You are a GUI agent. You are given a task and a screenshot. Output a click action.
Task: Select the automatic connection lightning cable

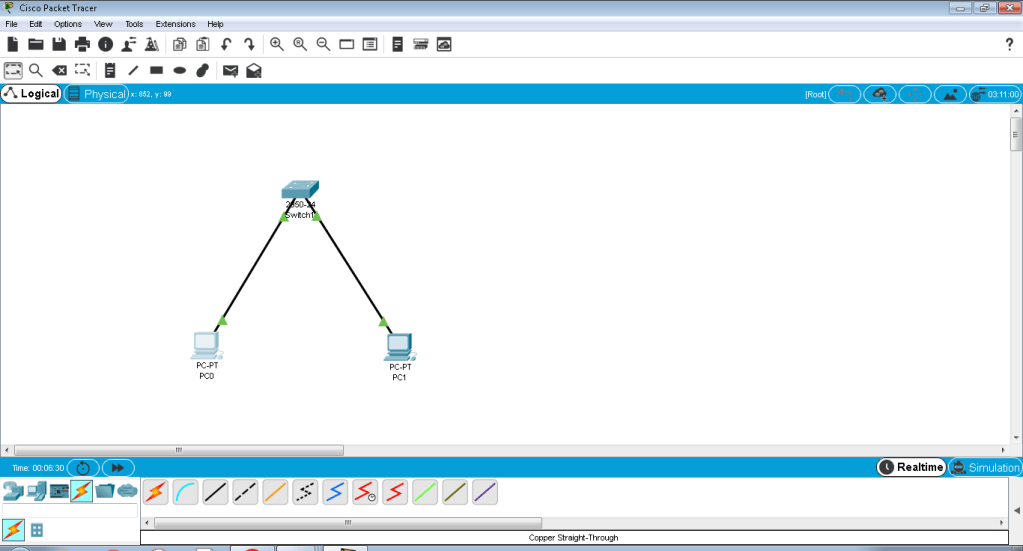point(155,492)
